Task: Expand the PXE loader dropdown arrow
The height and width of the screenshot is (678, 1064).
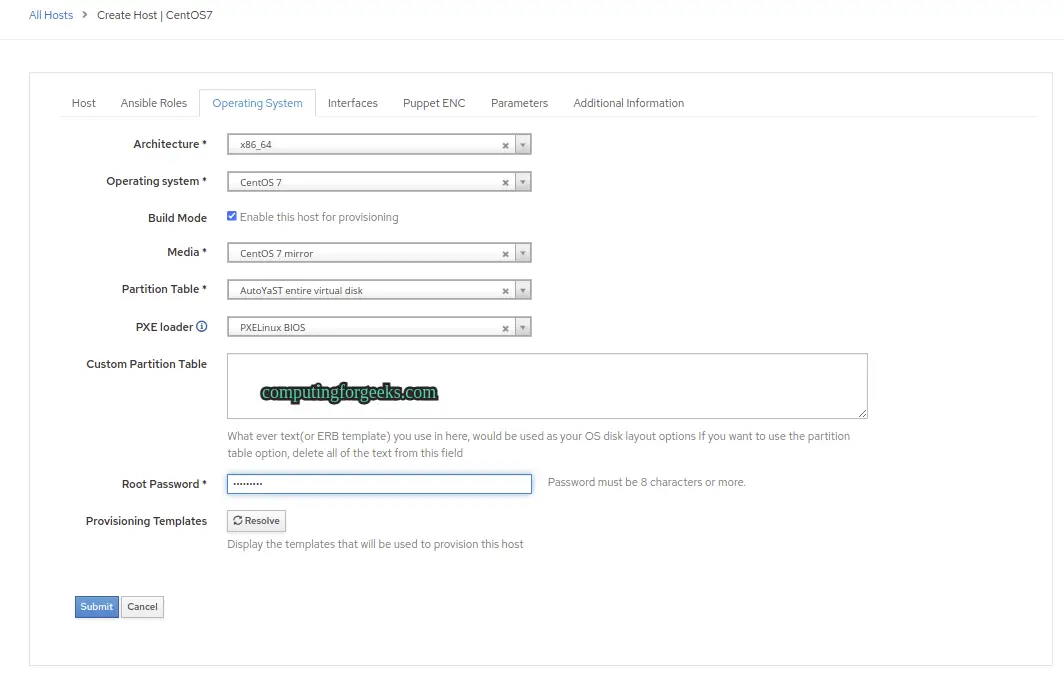Action: coord(523,328)
